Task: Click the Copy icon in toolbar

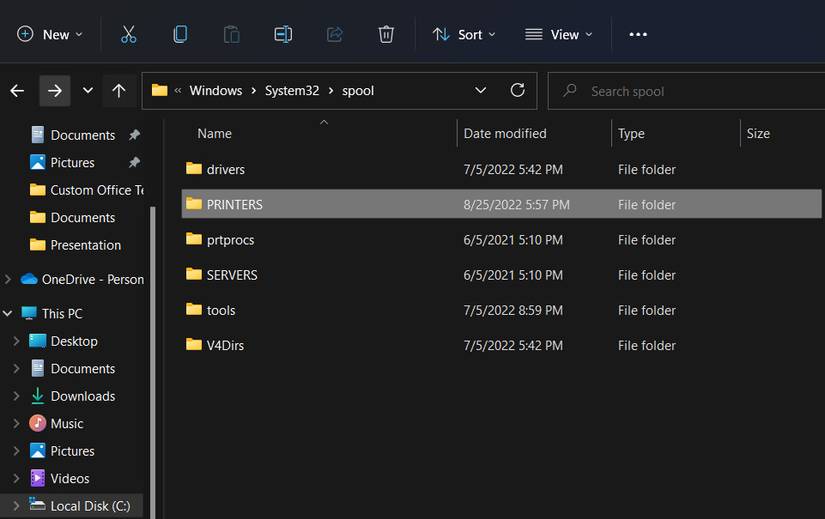Action: point(180,34)
